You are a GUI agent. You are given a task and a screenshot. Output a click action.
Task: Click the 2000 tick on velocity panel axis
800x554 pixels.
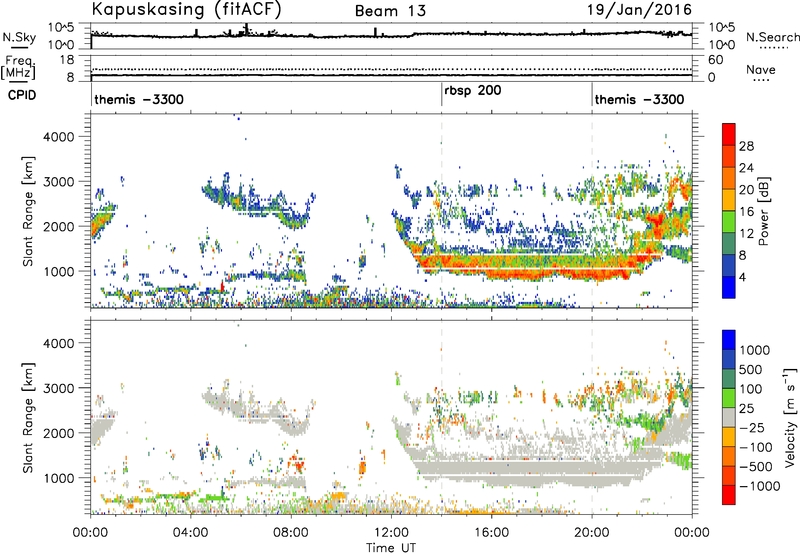pyautogui.click(x=58, y=433)
